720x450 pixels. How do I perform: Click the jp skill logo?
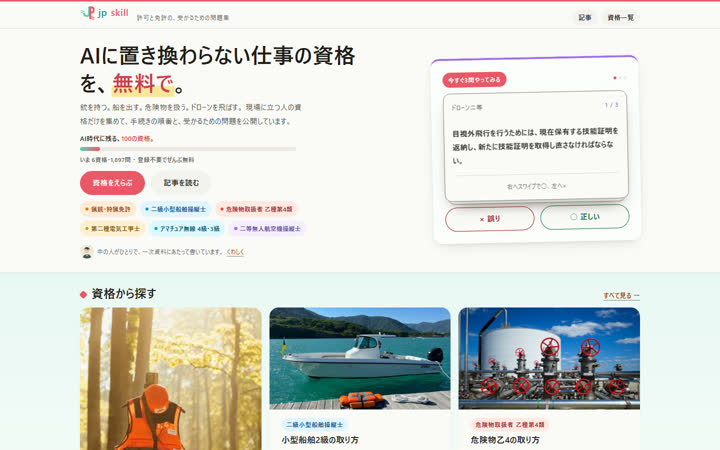105,13
